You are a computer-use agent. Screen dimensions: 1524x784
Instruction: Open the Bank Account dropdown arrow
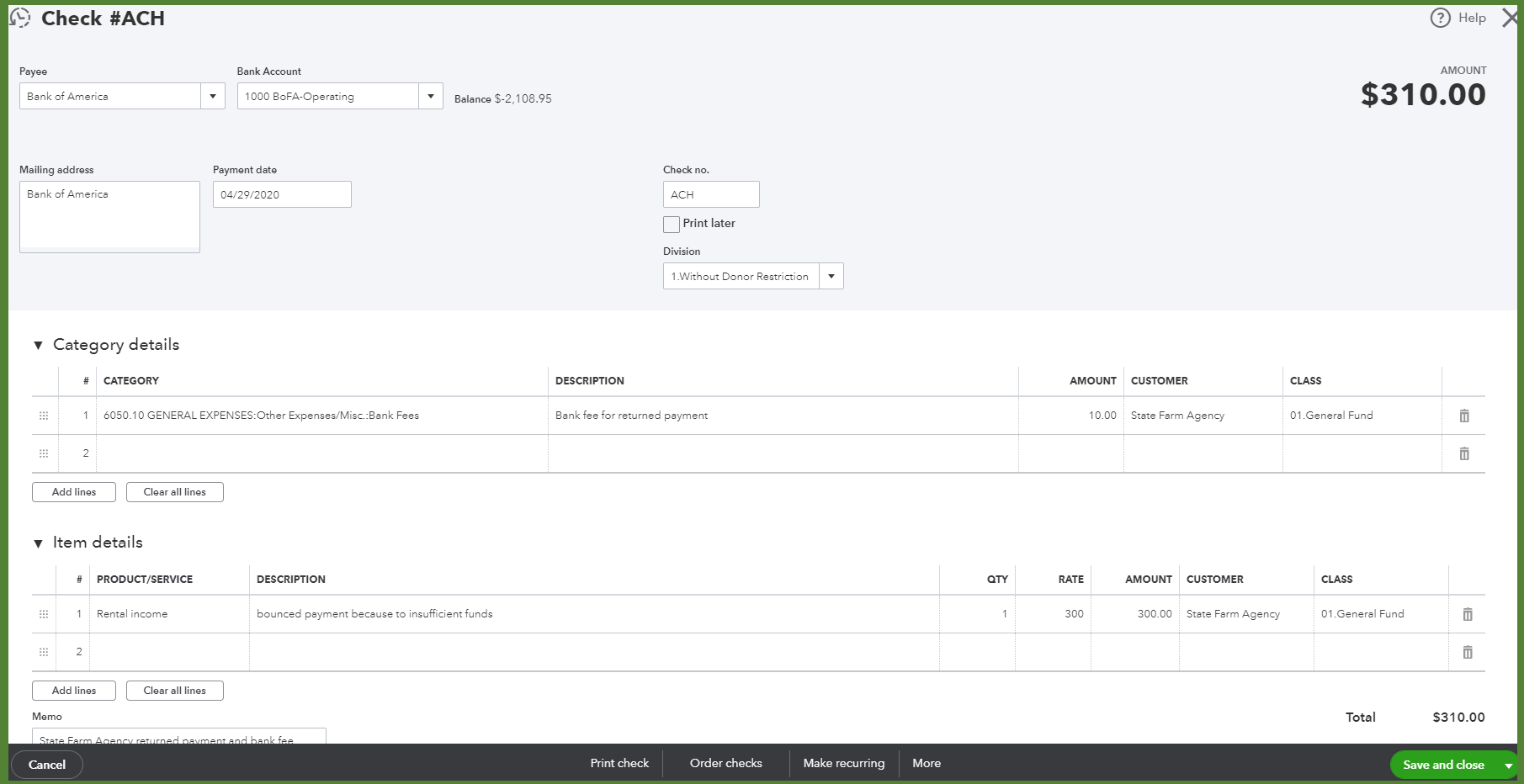431,96
